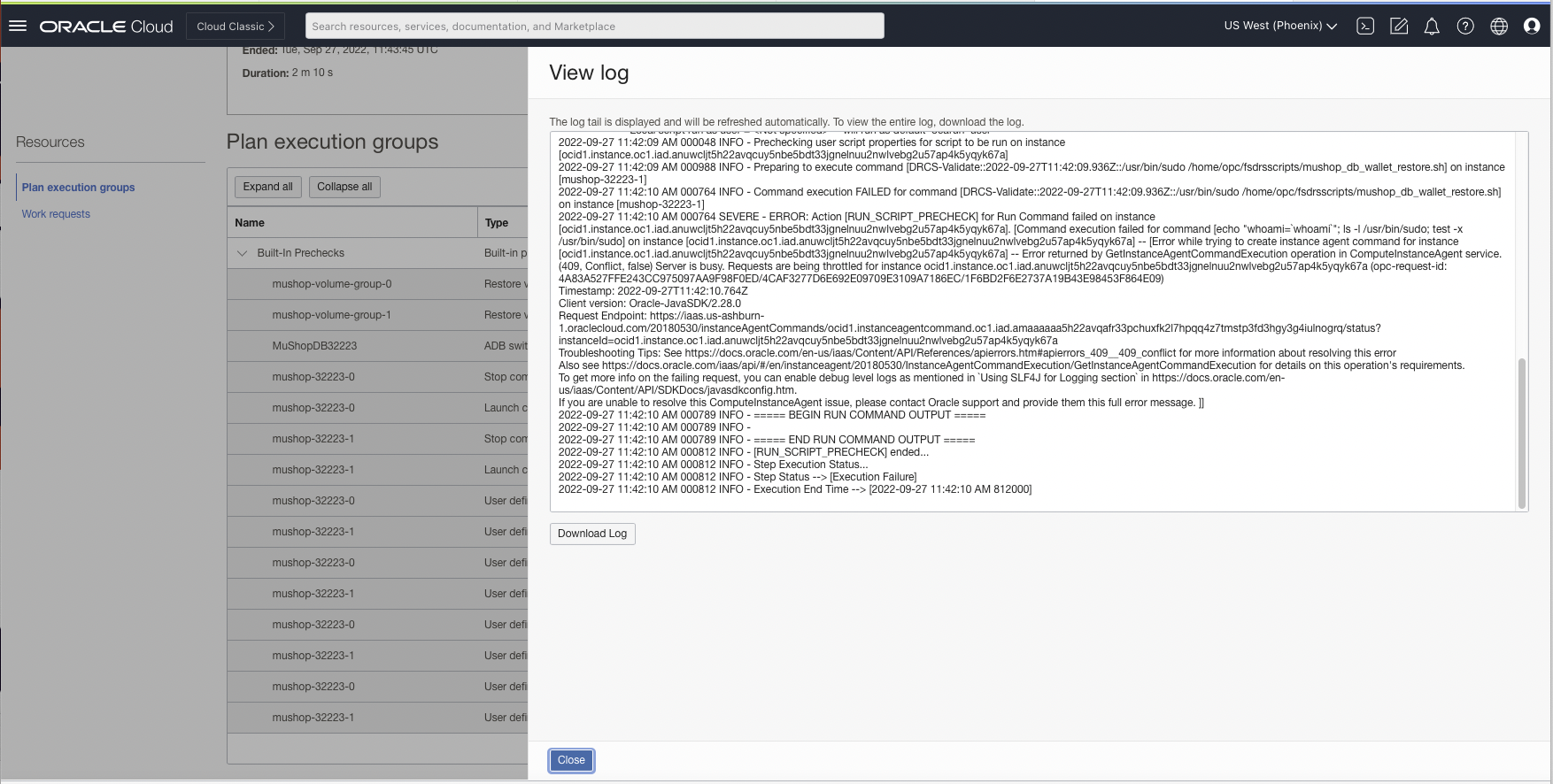Viewport: 1553px width, 784px height.
Task: Open the language globe menu
Action: (x=1499, y=27)
